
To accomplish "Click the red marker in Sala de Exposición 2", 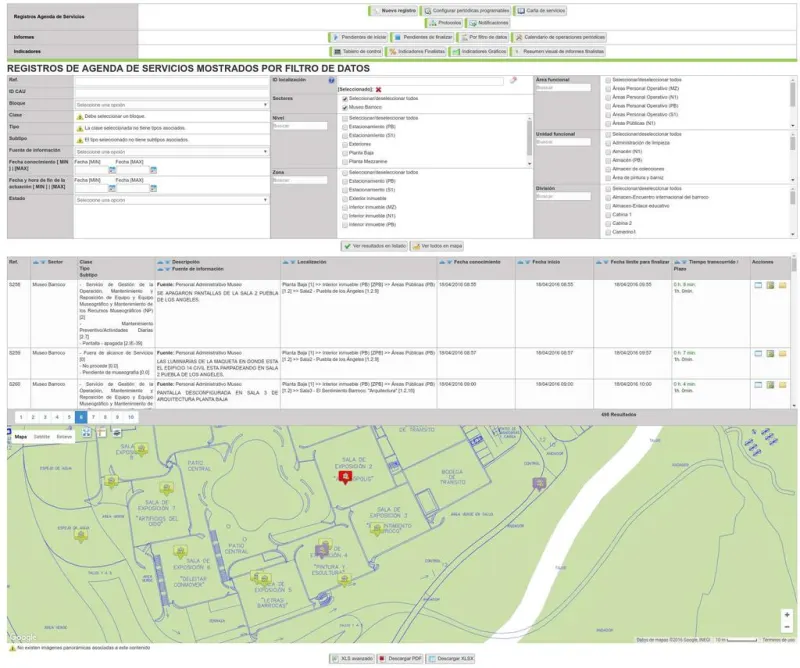I will pyautogui.click(x=345, y=478).
